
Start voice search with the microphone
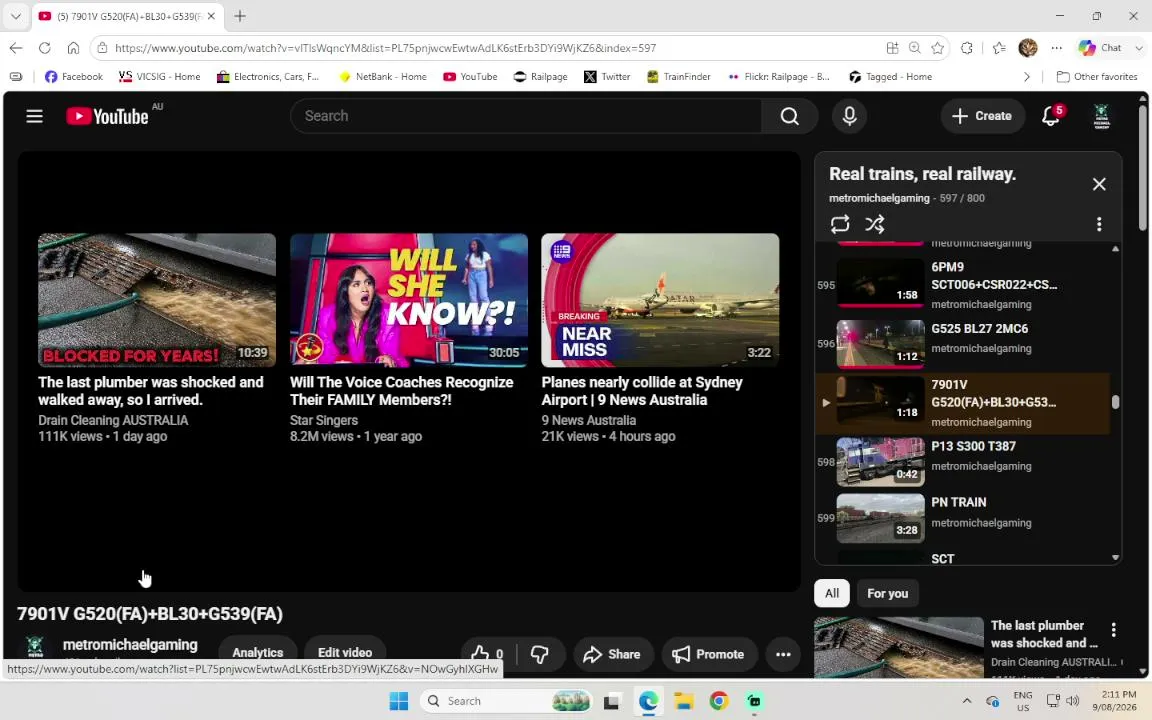coord(849,116)
